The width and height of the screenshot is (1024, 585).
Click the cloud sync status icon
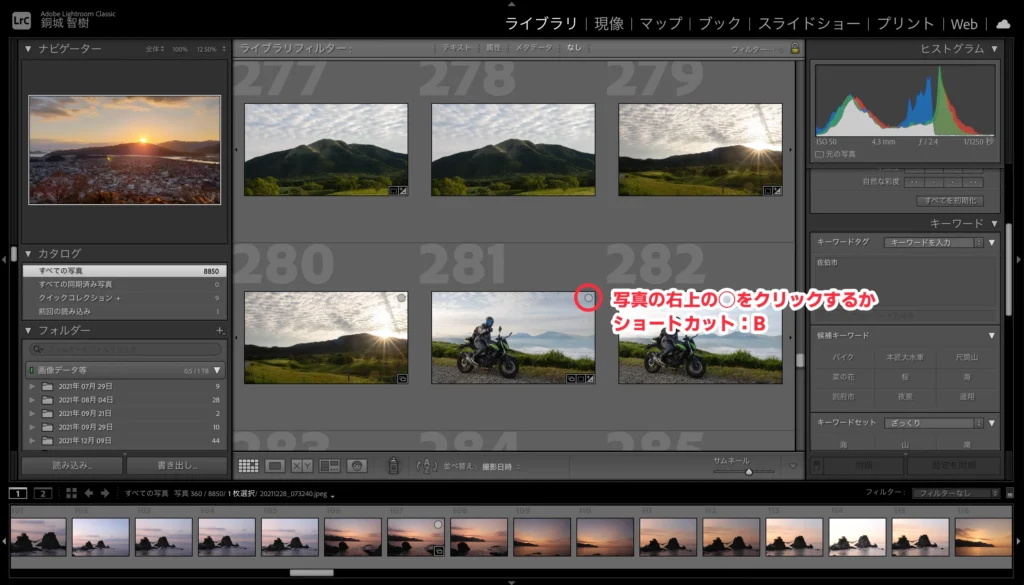coord(1003,23)
